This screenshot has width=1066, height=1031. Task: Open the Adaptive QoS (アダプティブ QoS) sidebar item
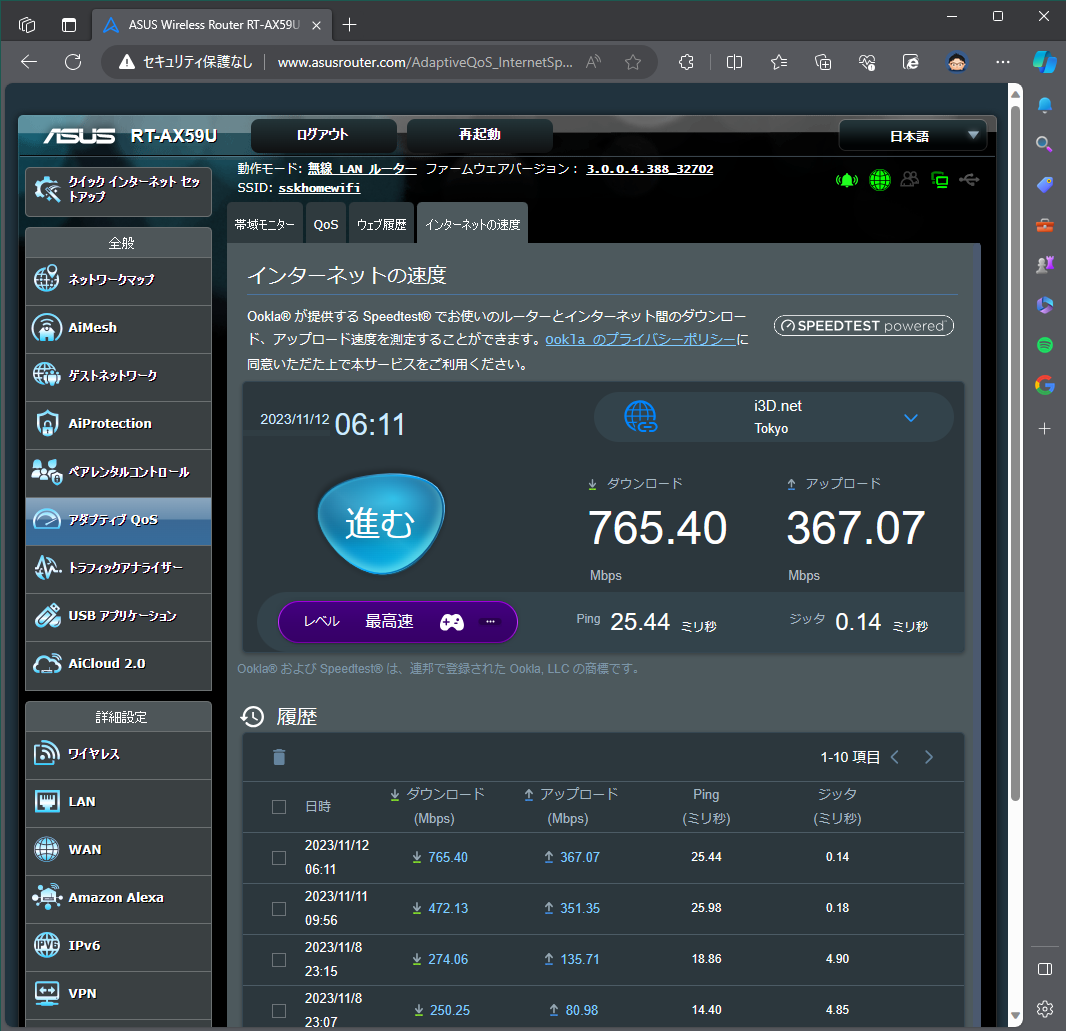(x=118, y=521)
